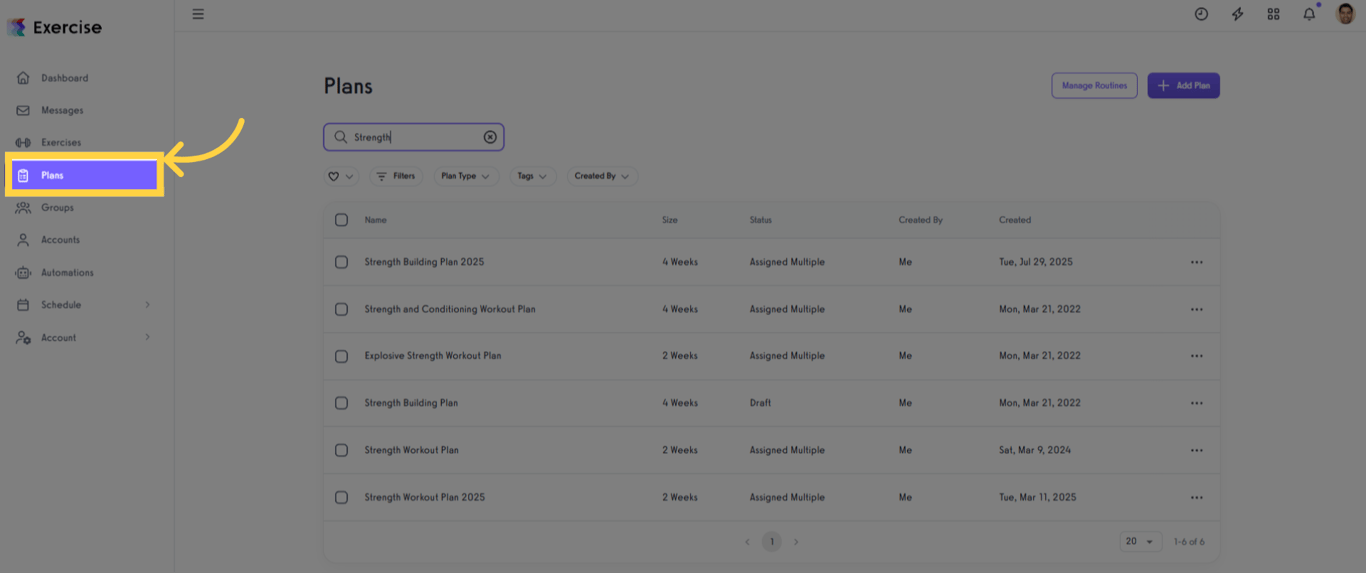Check Strength Workout Plan checkbox
Viewport: 1366px width, 573px height.
point(341,450)
